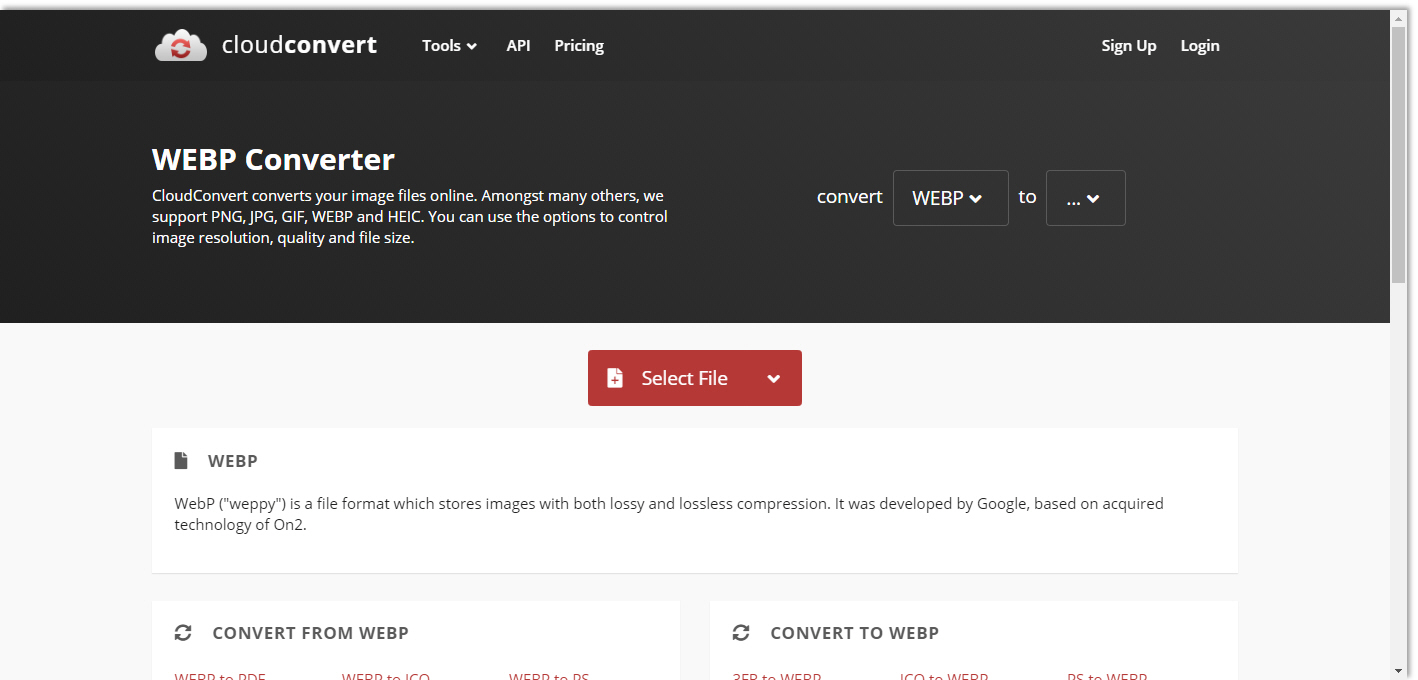Click the document icon beside WEBP heading
Image resolution: width=1418 pixels, height=680 pixels.
pos(181,461)
